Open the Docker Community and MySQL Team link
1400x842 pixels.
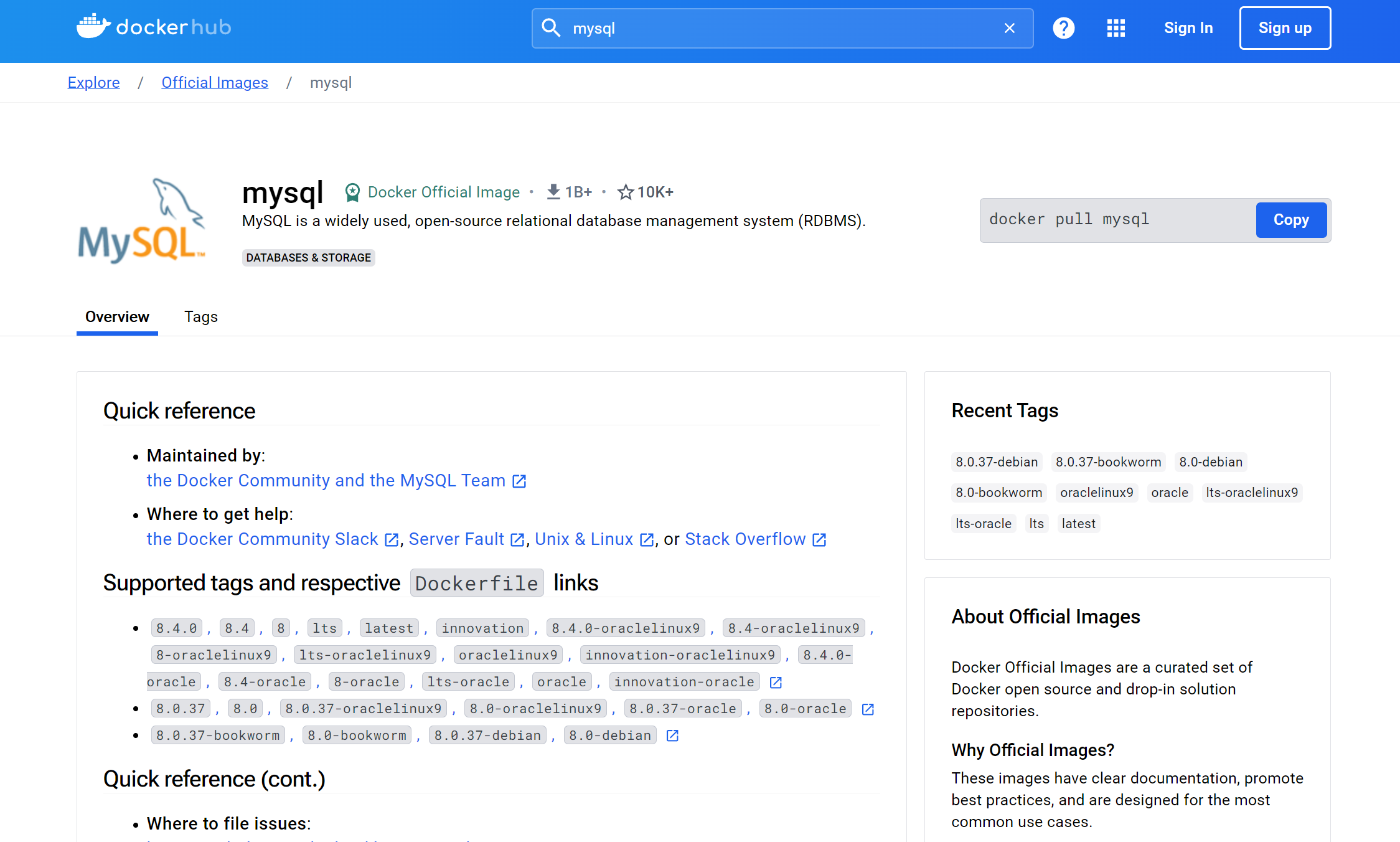326,481
